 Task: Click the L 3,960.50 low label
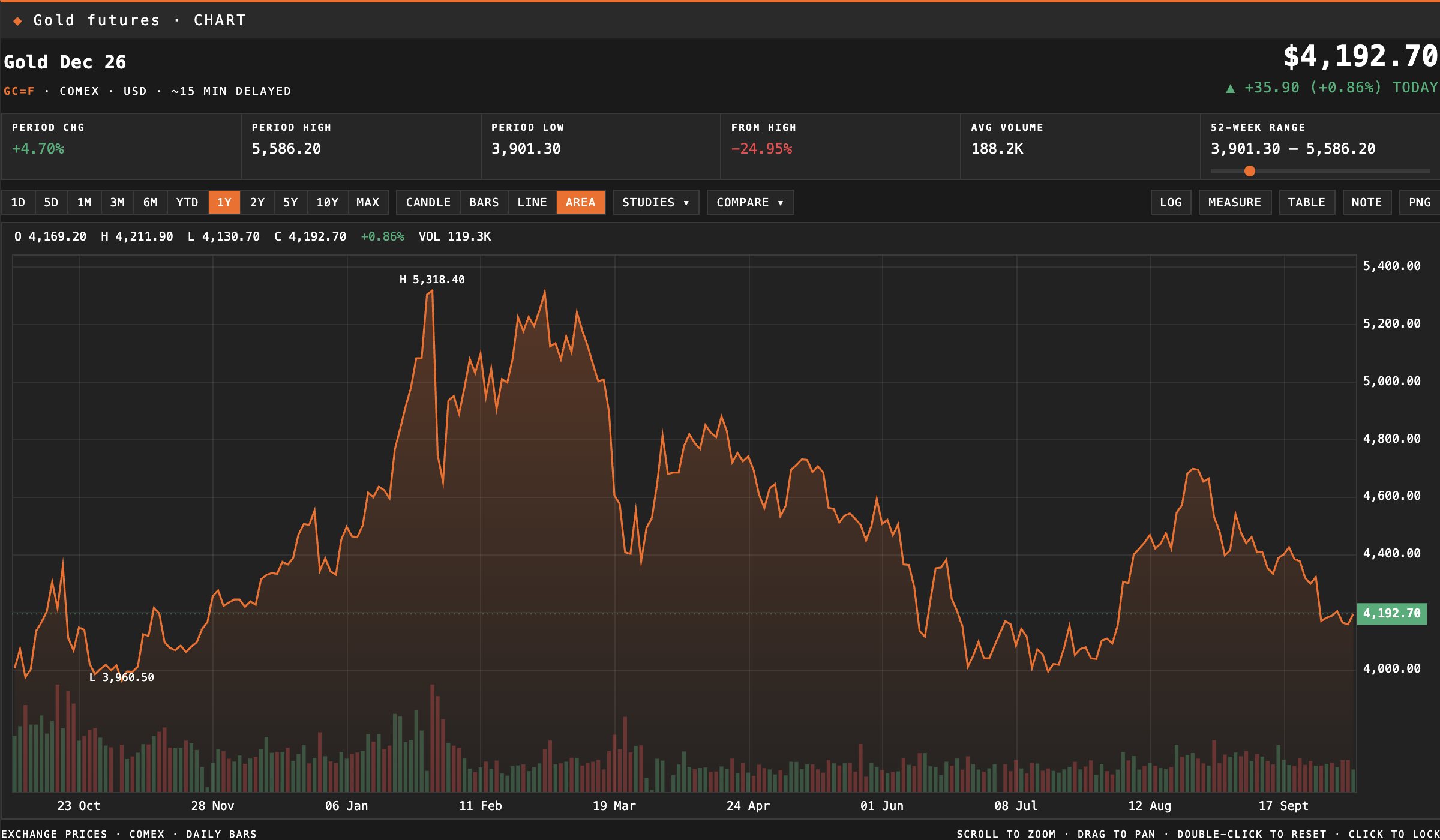click(122, 677)
